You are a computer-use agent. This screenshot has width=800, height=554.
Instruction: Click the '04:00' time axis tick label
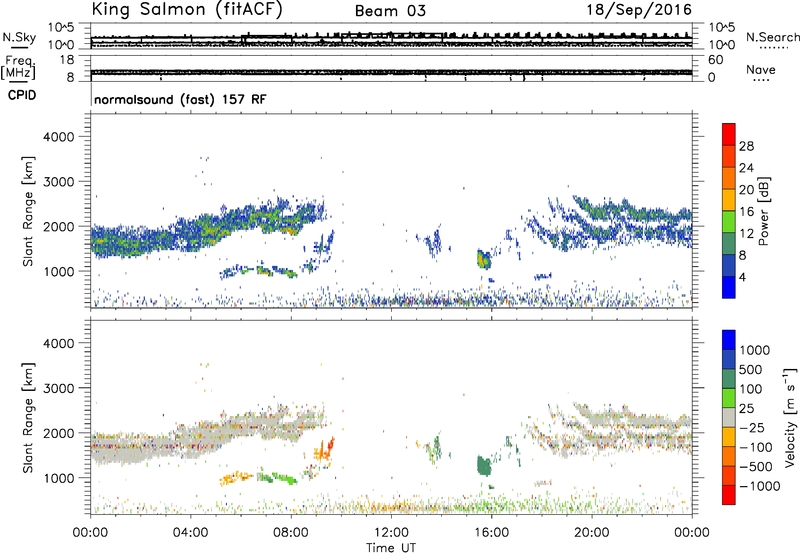(190, 533)
